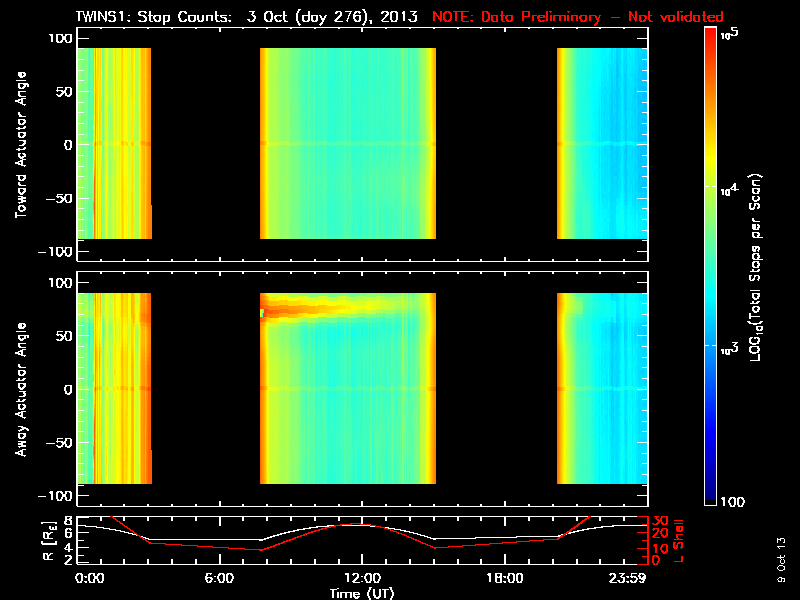Screen dimensions: 800x600
Task: Click the Toward panel data block starting at 0:00
Action: [x=114, y=143]
